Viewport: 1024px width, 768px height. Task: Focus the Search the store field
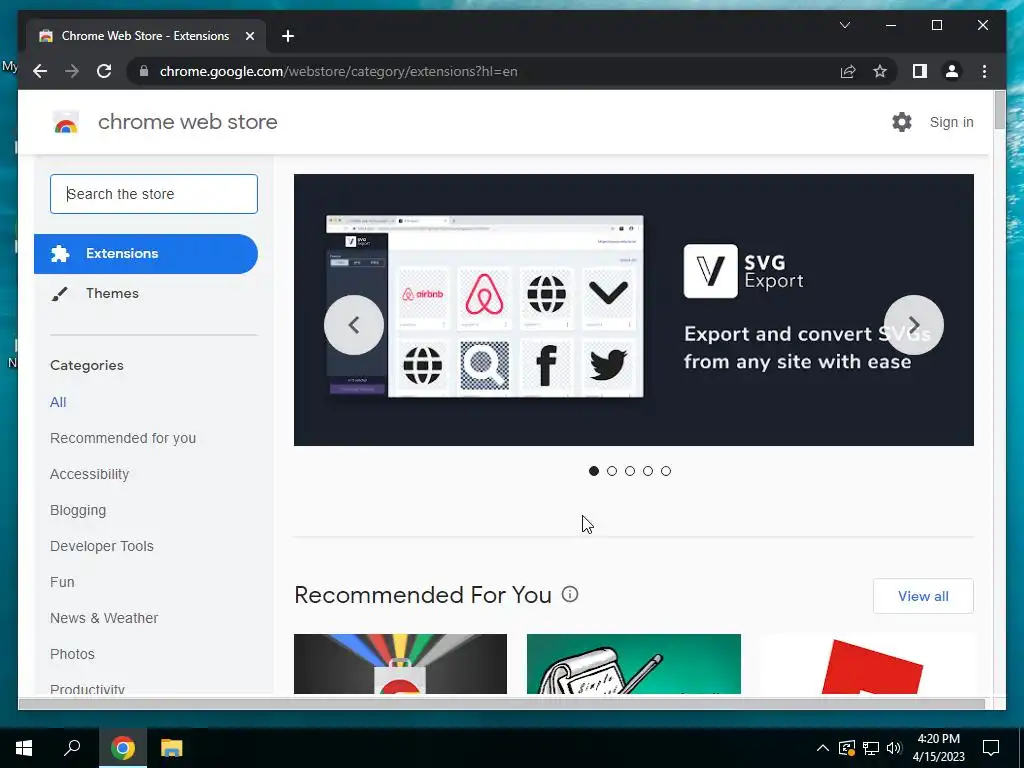point(153,194)
